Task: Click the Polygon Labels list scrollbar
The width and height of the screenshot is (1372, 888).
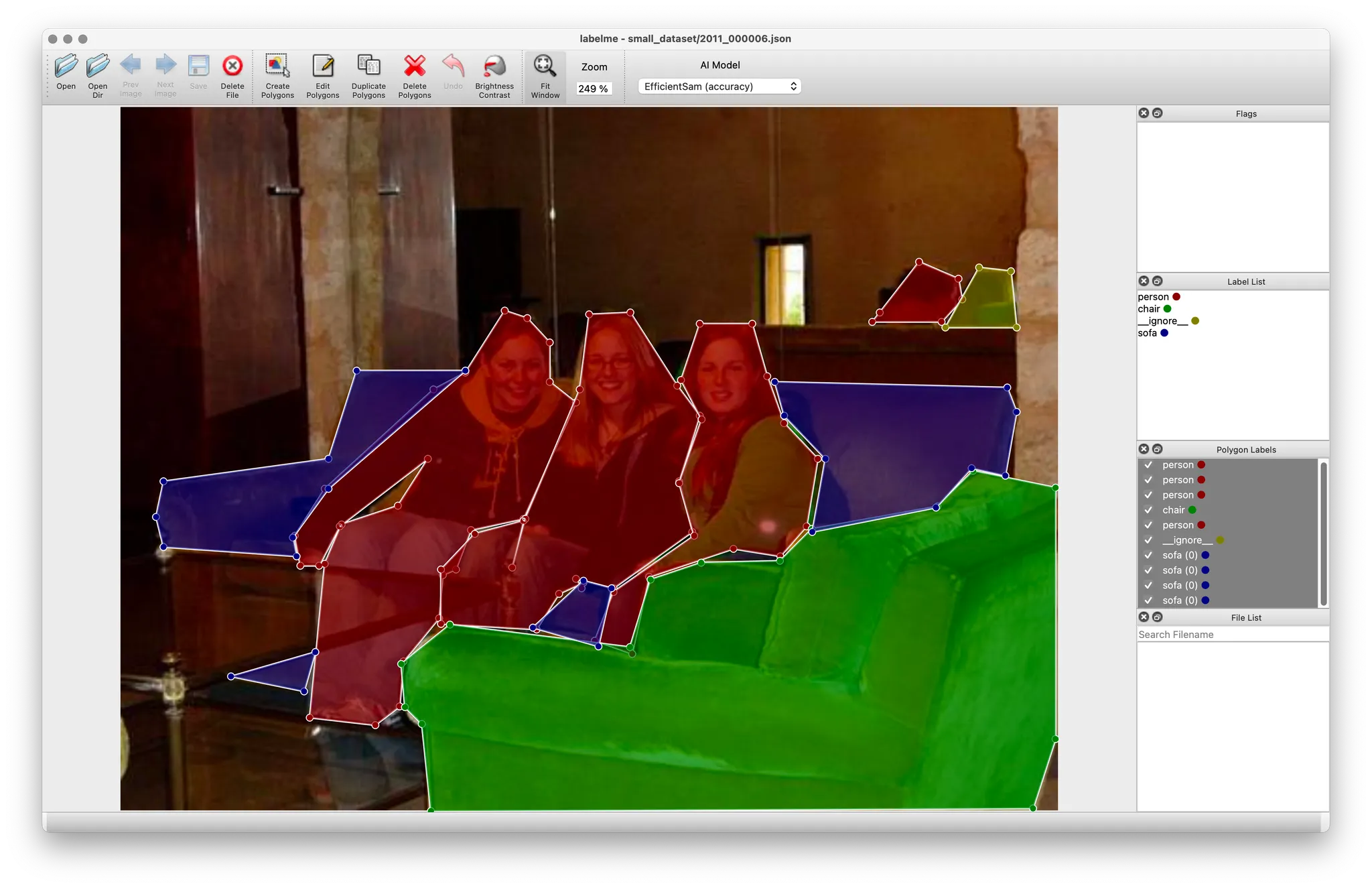Action: click(x=1323, y=532)
